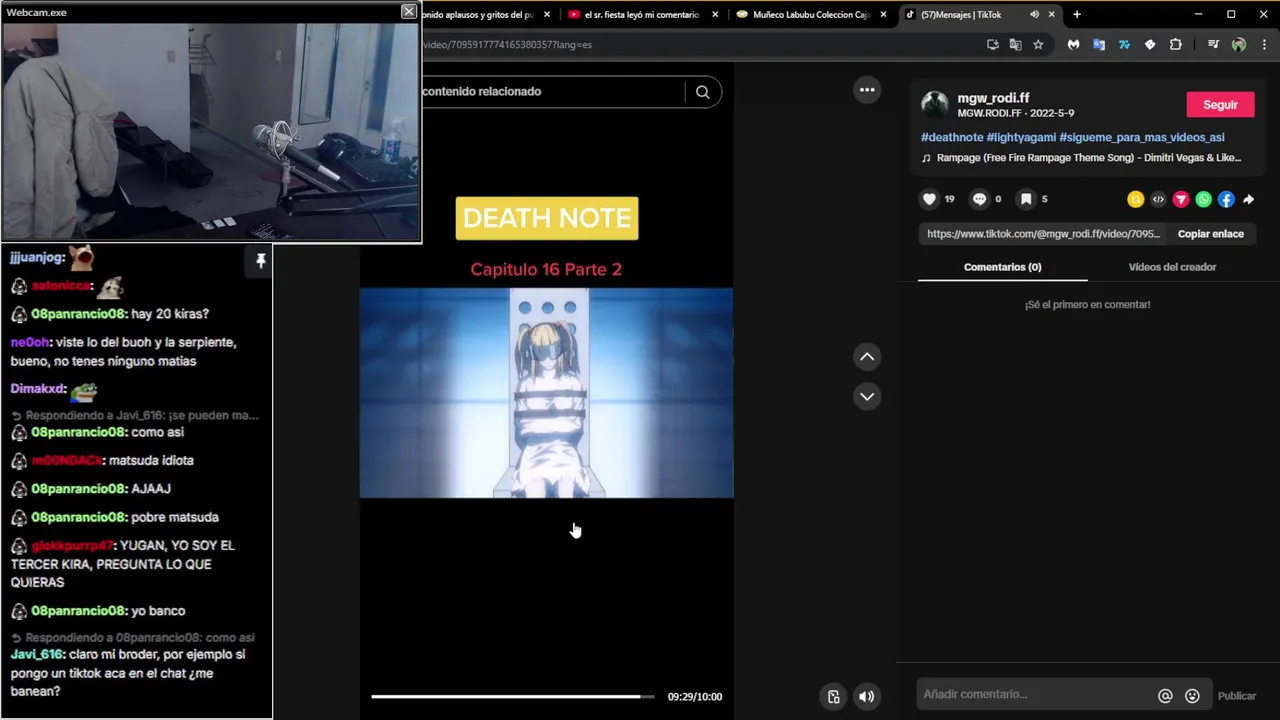Image resolution: width=1280 pixels, height=720 pixels.
Task: Insert mention with @ icon
Action: click(x=1165, y=696)
